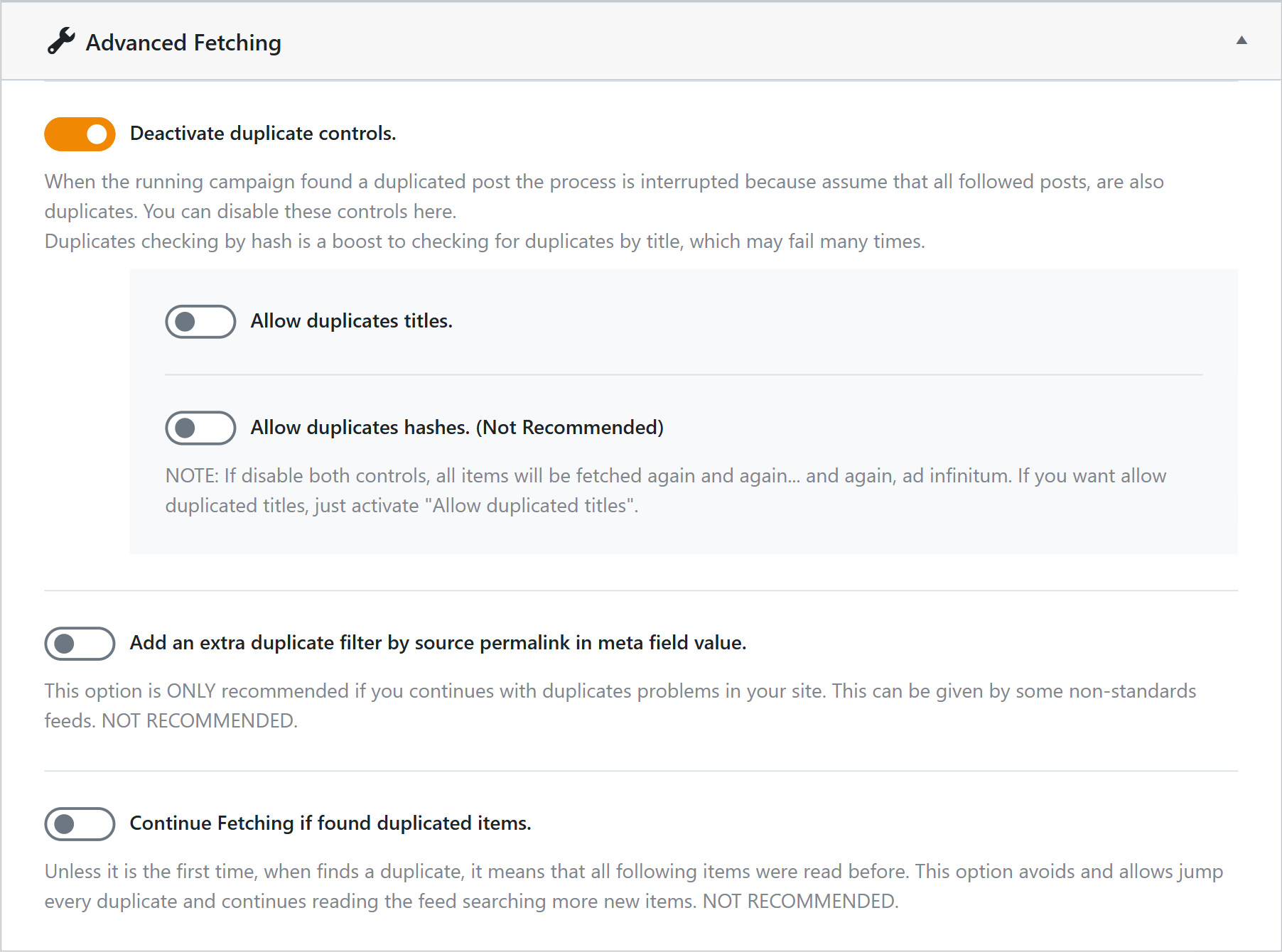Click the NOTE paragraph about disabling both controls
This screenshot has height=952, width=1282.
tap(666, 491)
